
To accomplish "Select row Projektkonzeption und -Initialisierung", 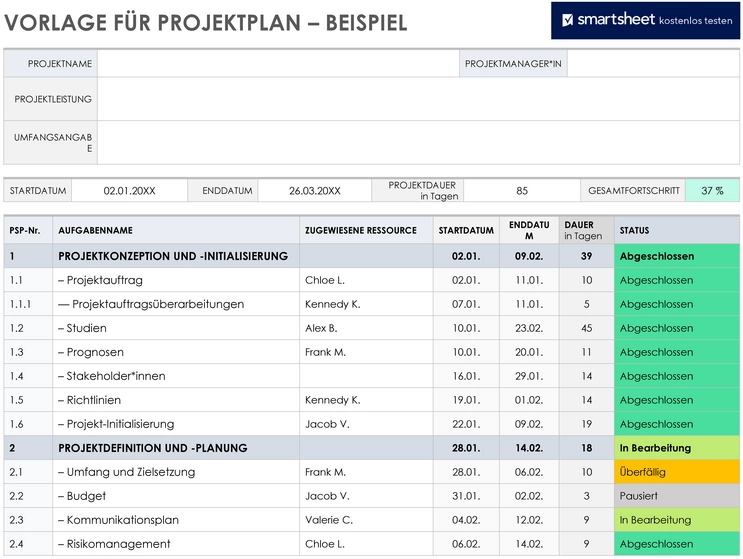I will tap(372, 256).
